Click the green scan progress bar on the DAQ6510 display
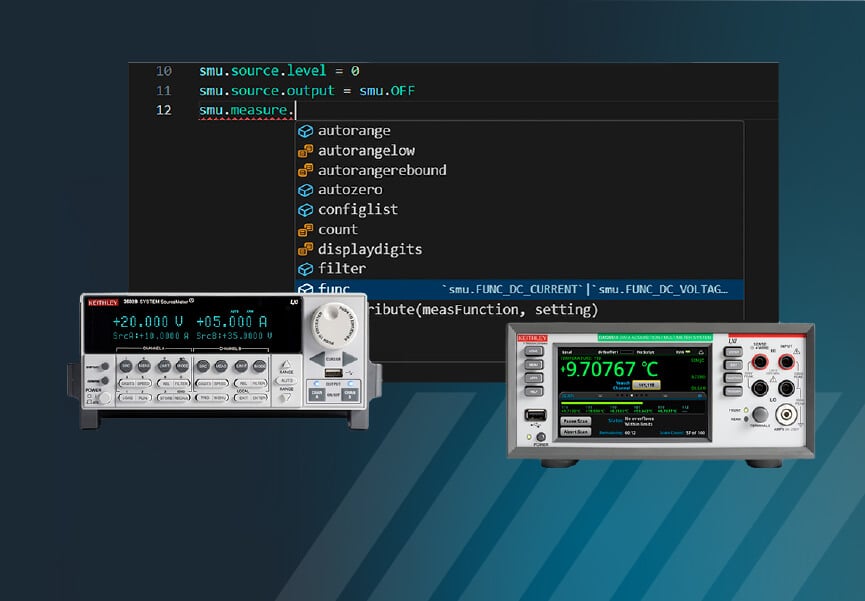This screenshot has width=865, height=601. click(603, 403)
